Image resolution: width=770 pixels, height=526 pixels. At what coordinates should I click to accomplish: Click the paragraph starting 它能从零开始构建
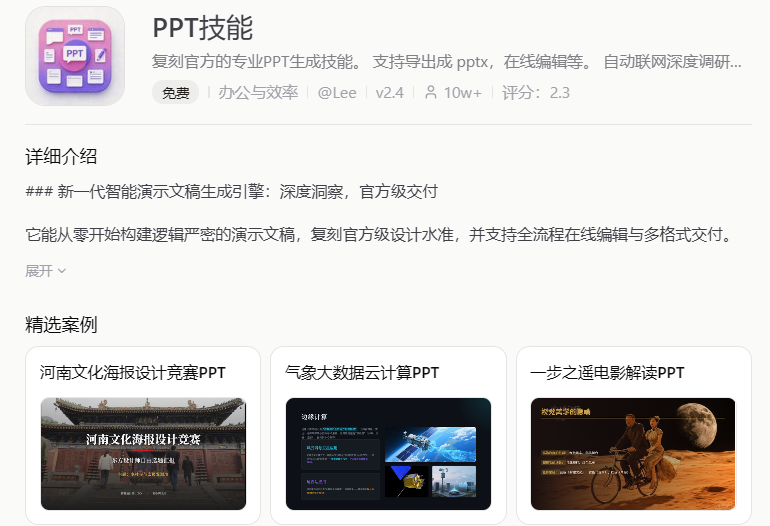point(379,235)
